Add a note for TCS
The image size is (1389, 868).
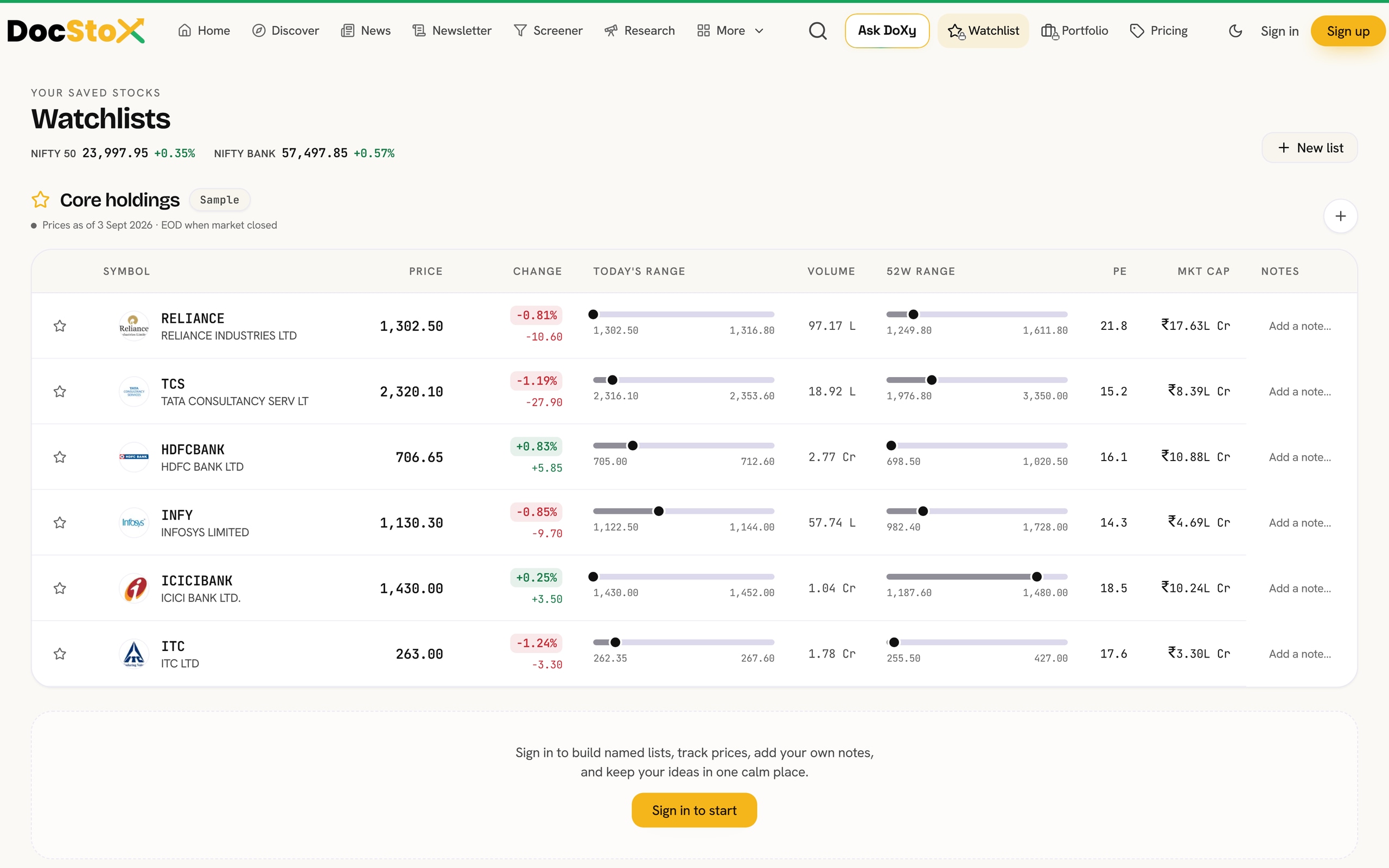(x=1299, y=392)
